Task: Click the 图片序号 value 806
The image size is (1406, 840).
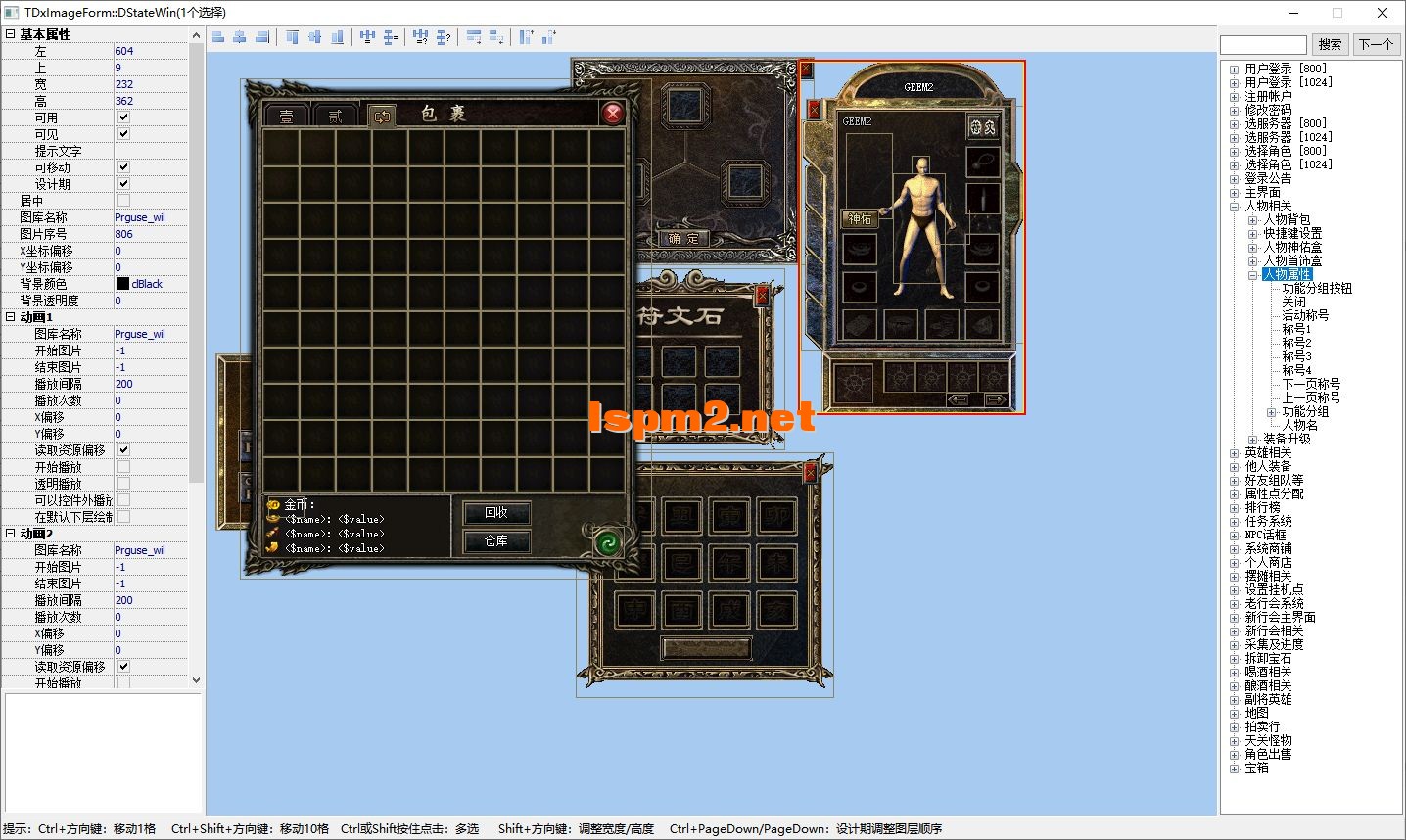Action: (124, 234)
